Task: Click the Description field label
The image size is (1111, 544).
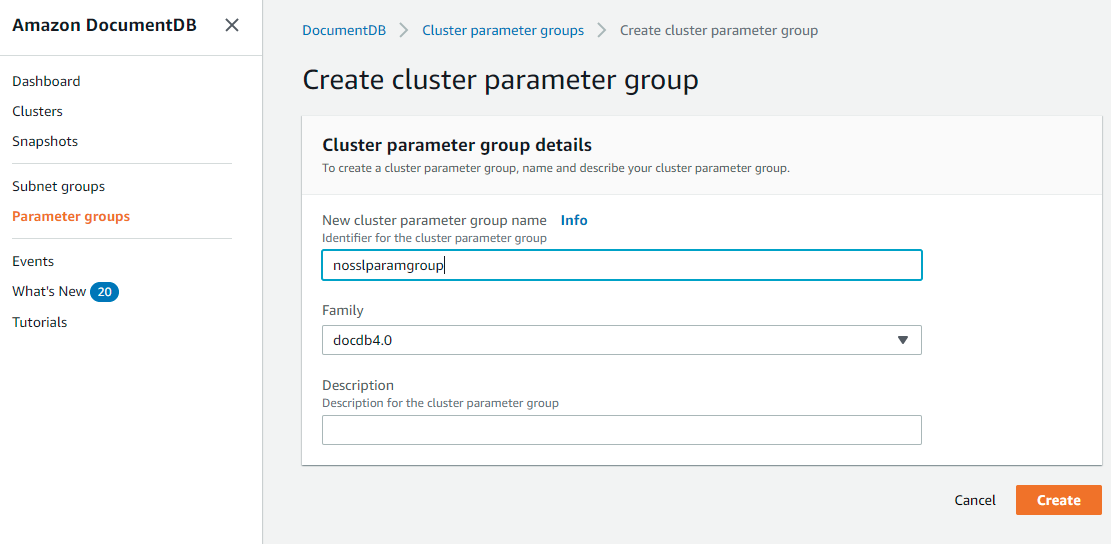Action: (x=358, y=385)
